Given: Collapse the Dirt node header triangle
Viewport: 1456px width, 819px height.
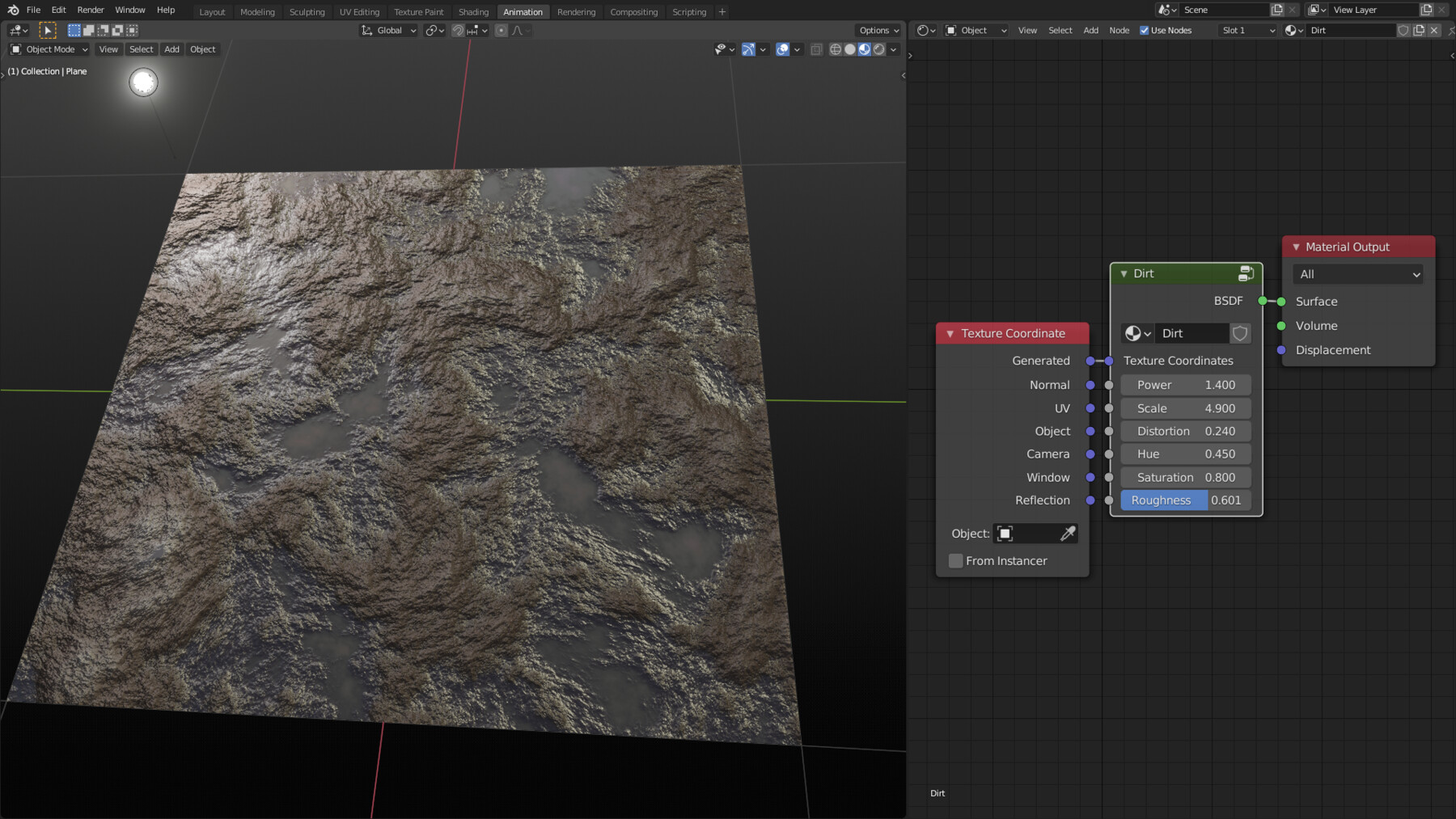Looking at the screenshot, I should (1124, 273).
